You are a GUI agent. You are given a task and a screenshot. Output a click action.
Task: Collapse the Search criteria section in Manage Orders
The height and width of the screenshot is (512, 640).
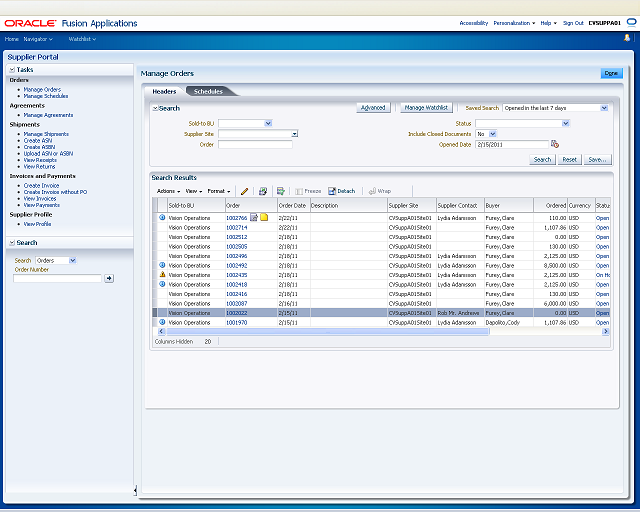pyautogui.click(x=155, y=108)
